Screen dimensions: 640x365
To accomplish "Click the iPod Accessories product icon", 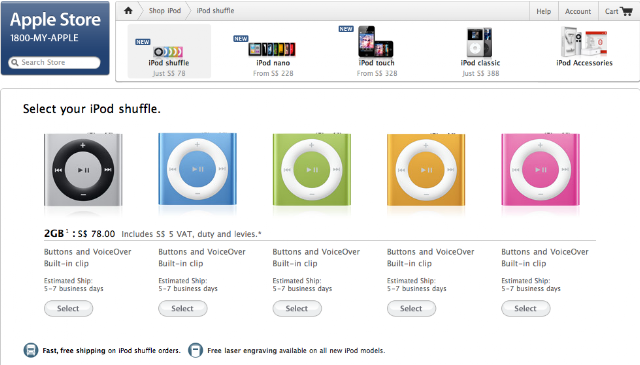I will click(584, 42).
